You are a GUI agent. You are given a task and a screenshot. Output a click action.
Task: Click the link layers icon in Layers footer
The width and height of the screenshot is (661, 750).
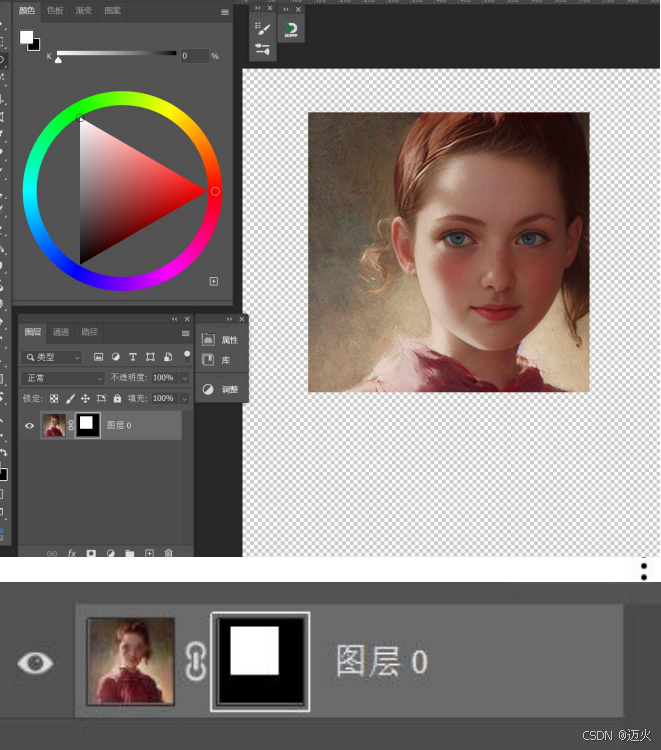tap(52, 553)
